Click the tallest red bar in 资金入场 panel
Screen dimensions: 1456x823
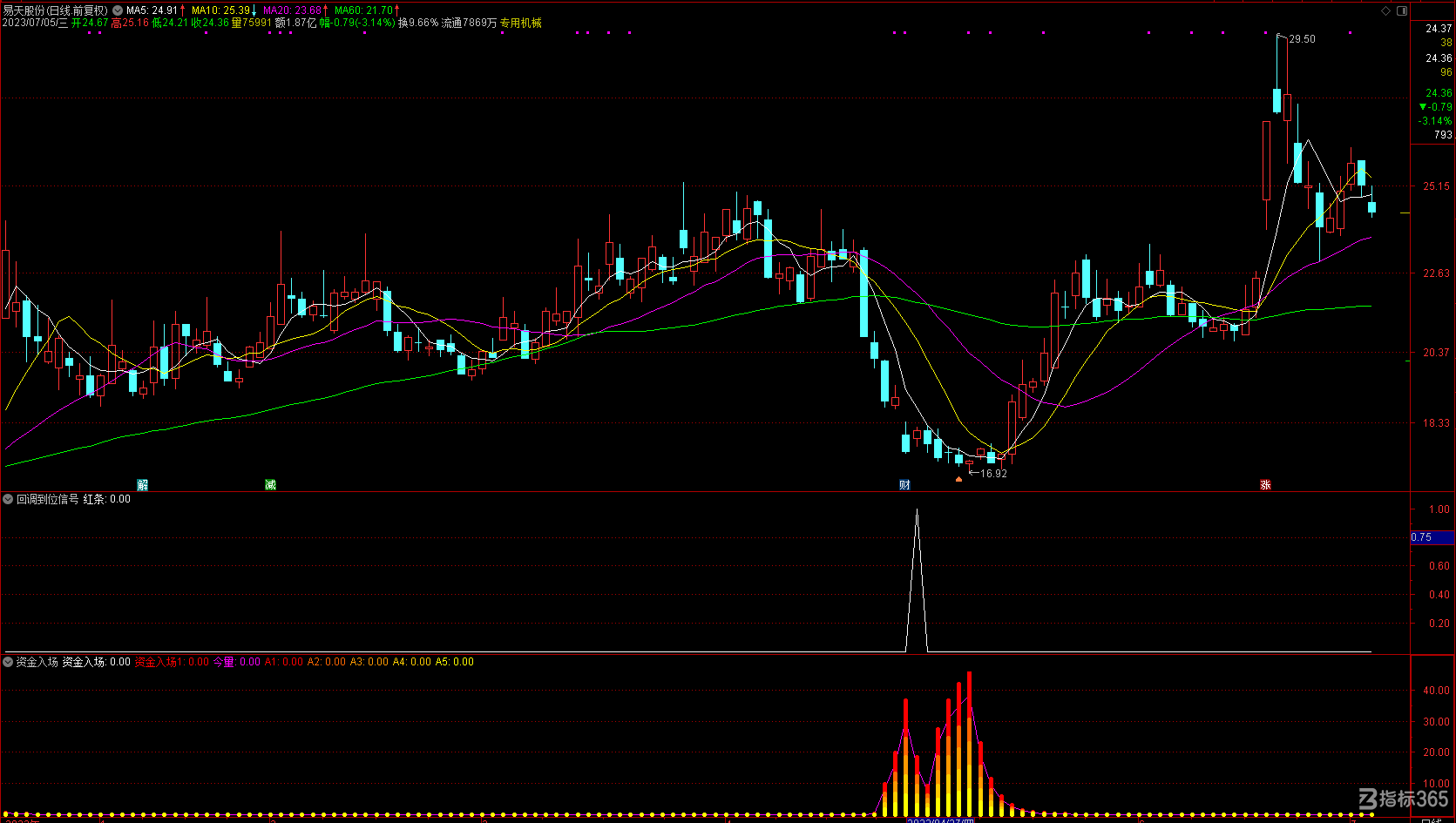tap(969, 743)
